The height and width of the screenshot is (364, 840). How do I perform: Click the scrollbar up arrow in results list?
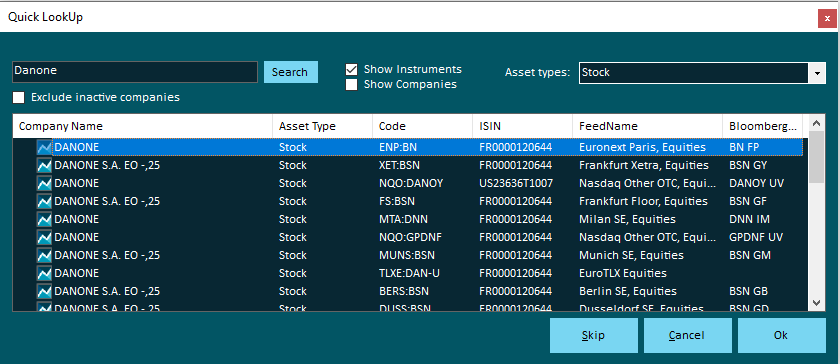tap(816, 124)
